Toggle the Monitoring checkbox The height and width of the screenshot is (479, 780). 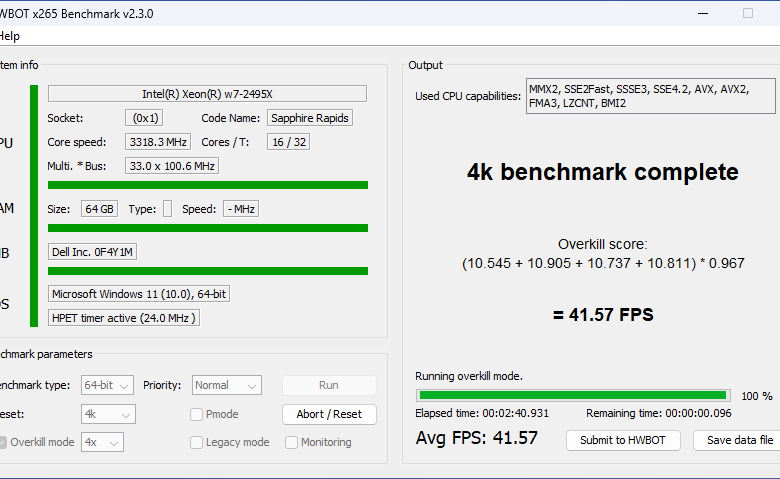coord(292,442)
